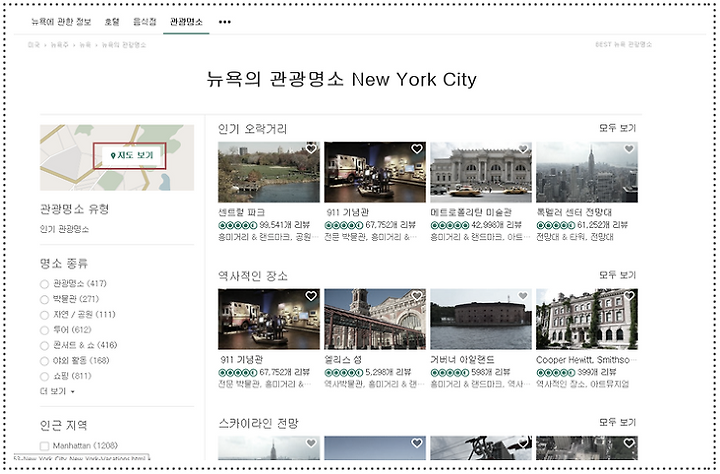Select the 관광명소 tab

coord(186,22)
